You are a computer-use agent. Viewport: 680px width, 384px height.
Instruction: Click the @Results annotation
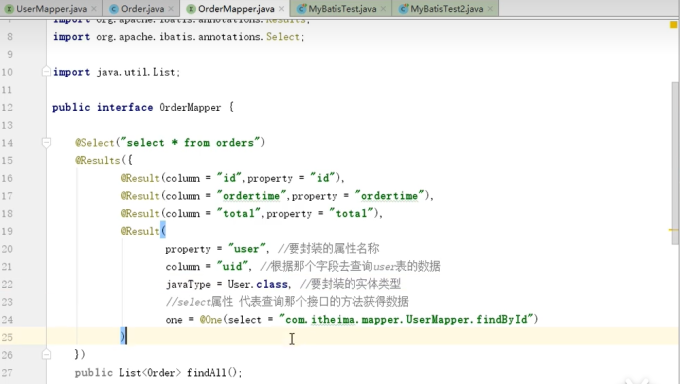point(98,160)
